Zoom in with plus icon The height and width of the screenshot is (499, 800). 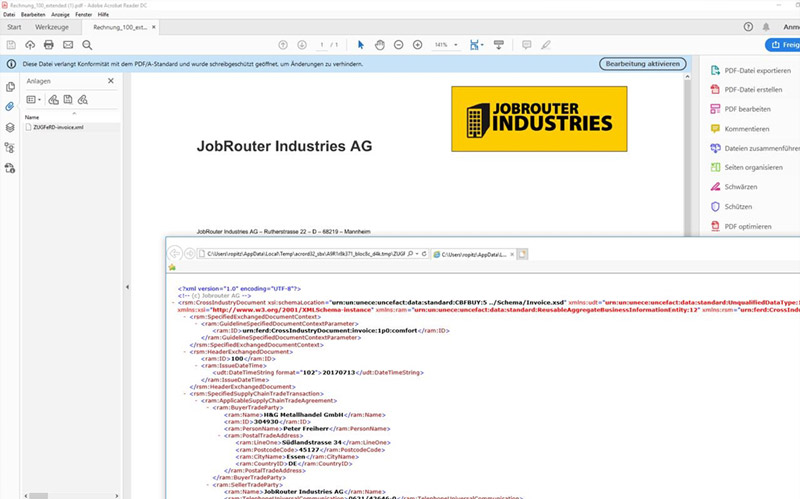pyautogui.click(x=417, y=45)
